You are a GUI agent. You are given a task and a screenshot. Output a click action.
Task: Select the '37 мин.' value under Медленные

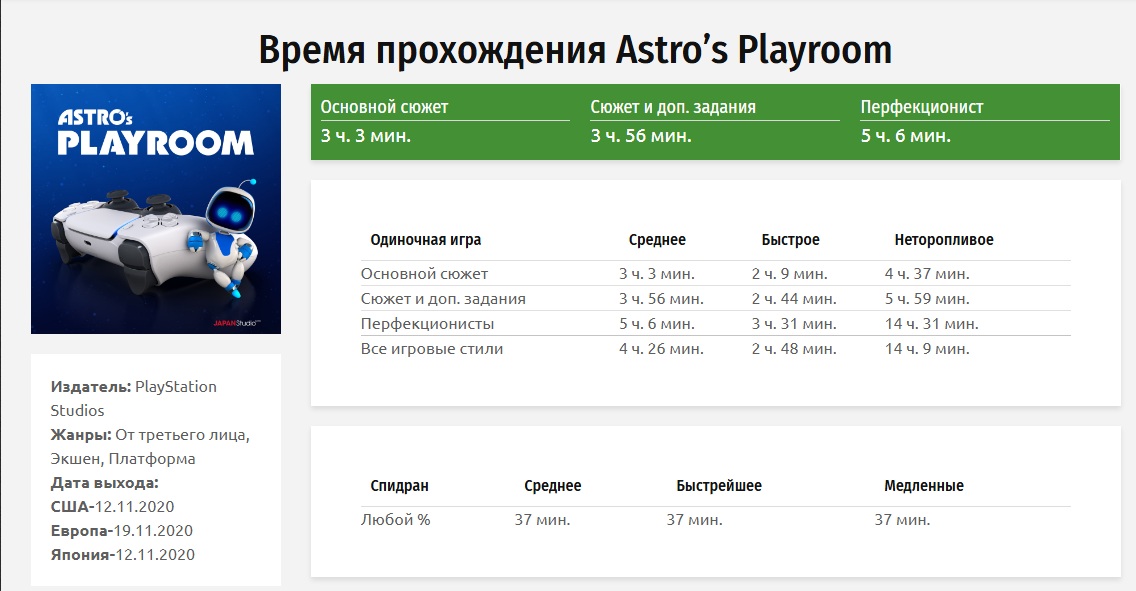(x=902, y=519)
